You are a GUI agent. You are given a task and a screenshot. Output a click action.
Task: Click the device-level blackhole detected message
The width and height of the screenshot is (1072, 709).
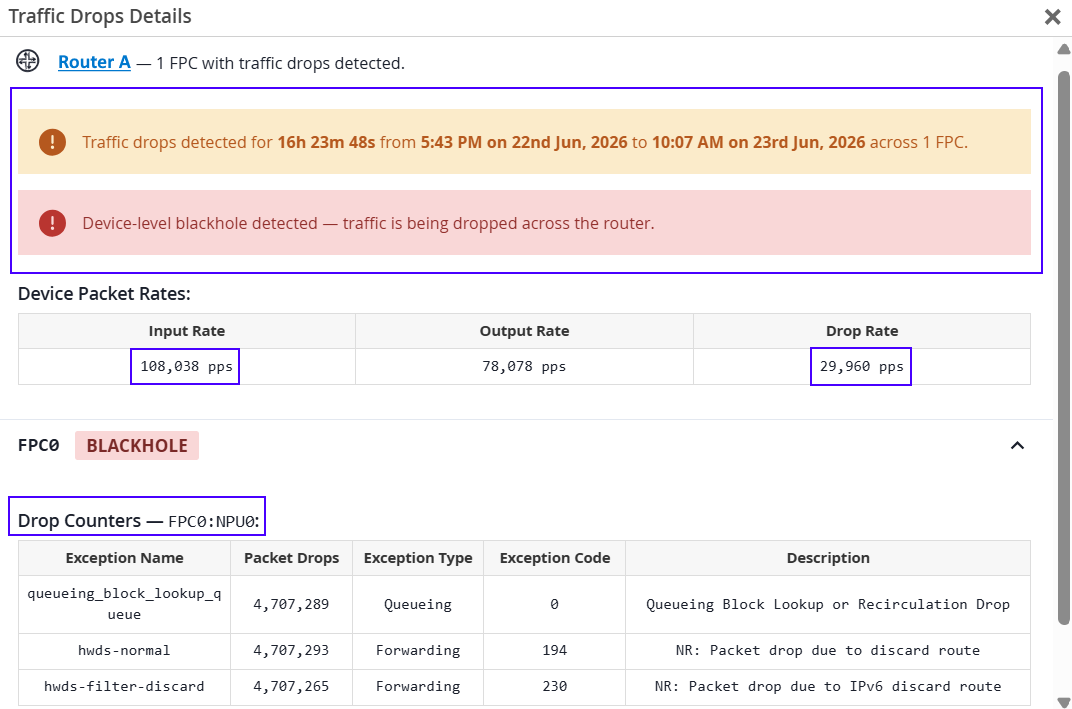click(368, 224)
